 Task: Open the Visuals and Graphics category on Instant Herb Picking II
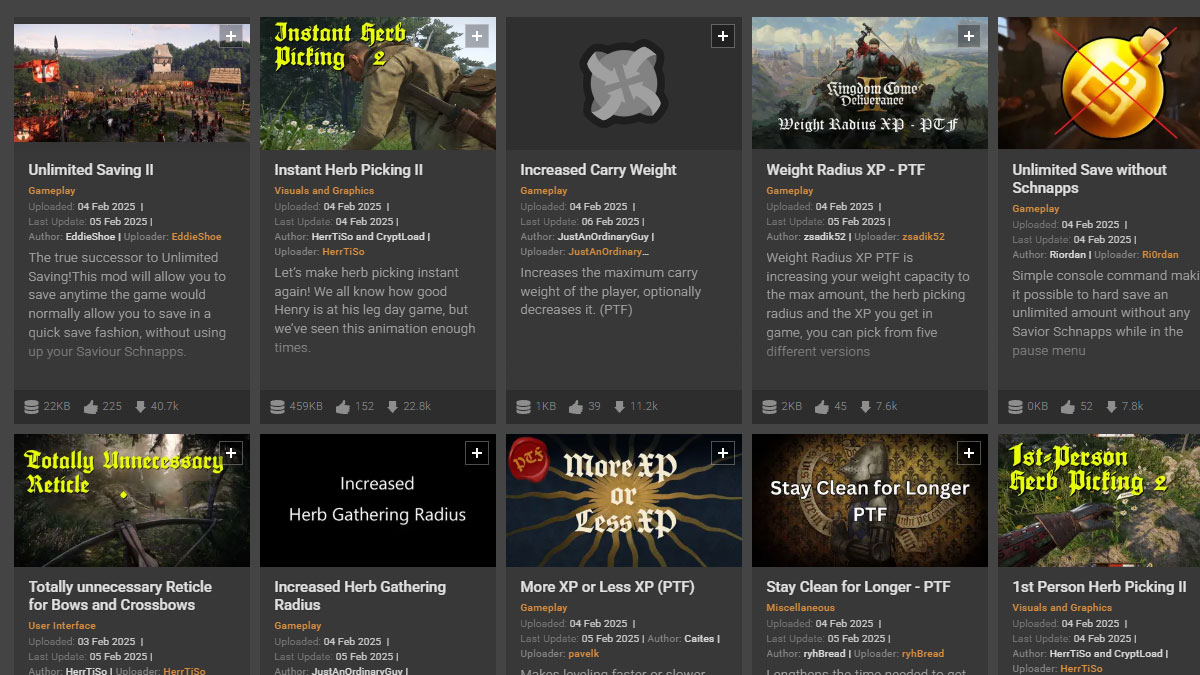point(322,190)
